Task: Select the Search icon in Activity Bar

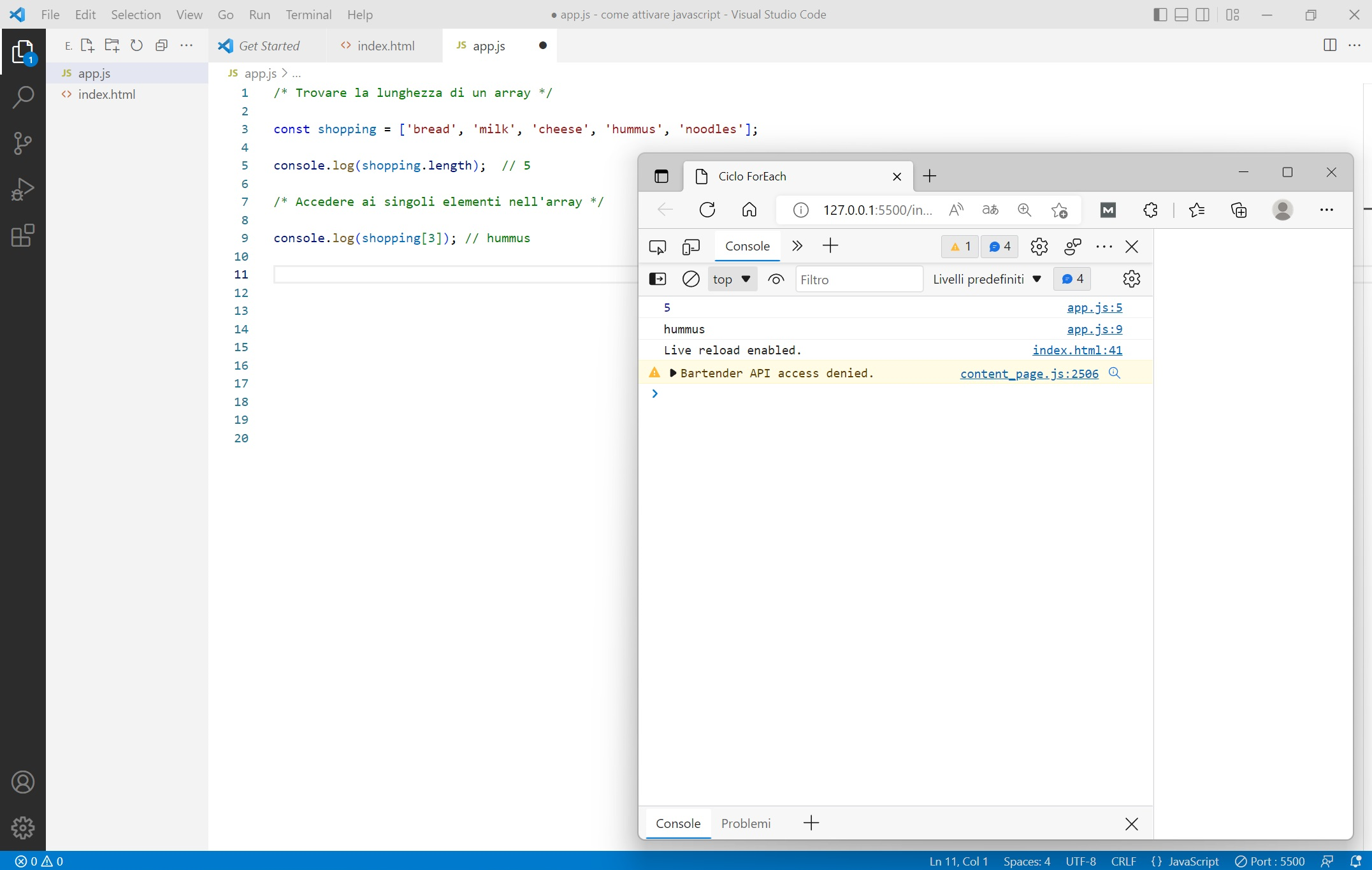Action: pos(23,97)
